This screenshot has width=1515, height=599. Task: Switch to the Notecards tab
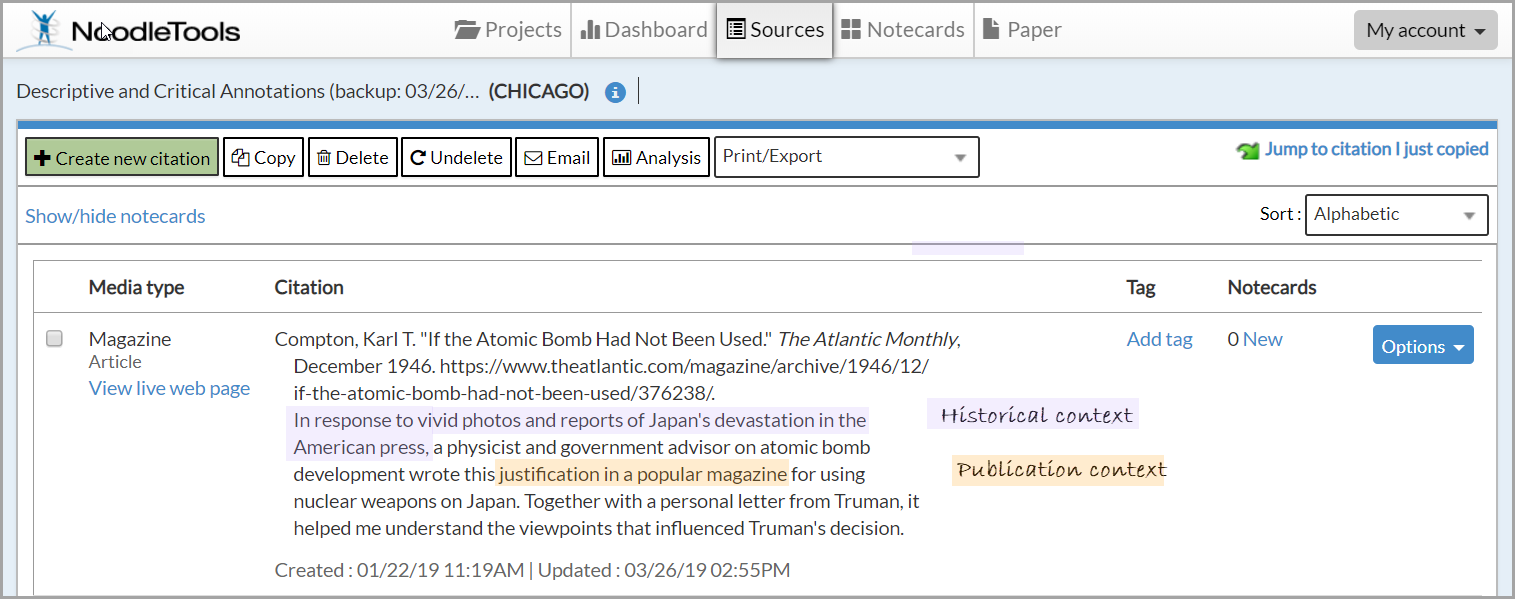coord(903,29)
